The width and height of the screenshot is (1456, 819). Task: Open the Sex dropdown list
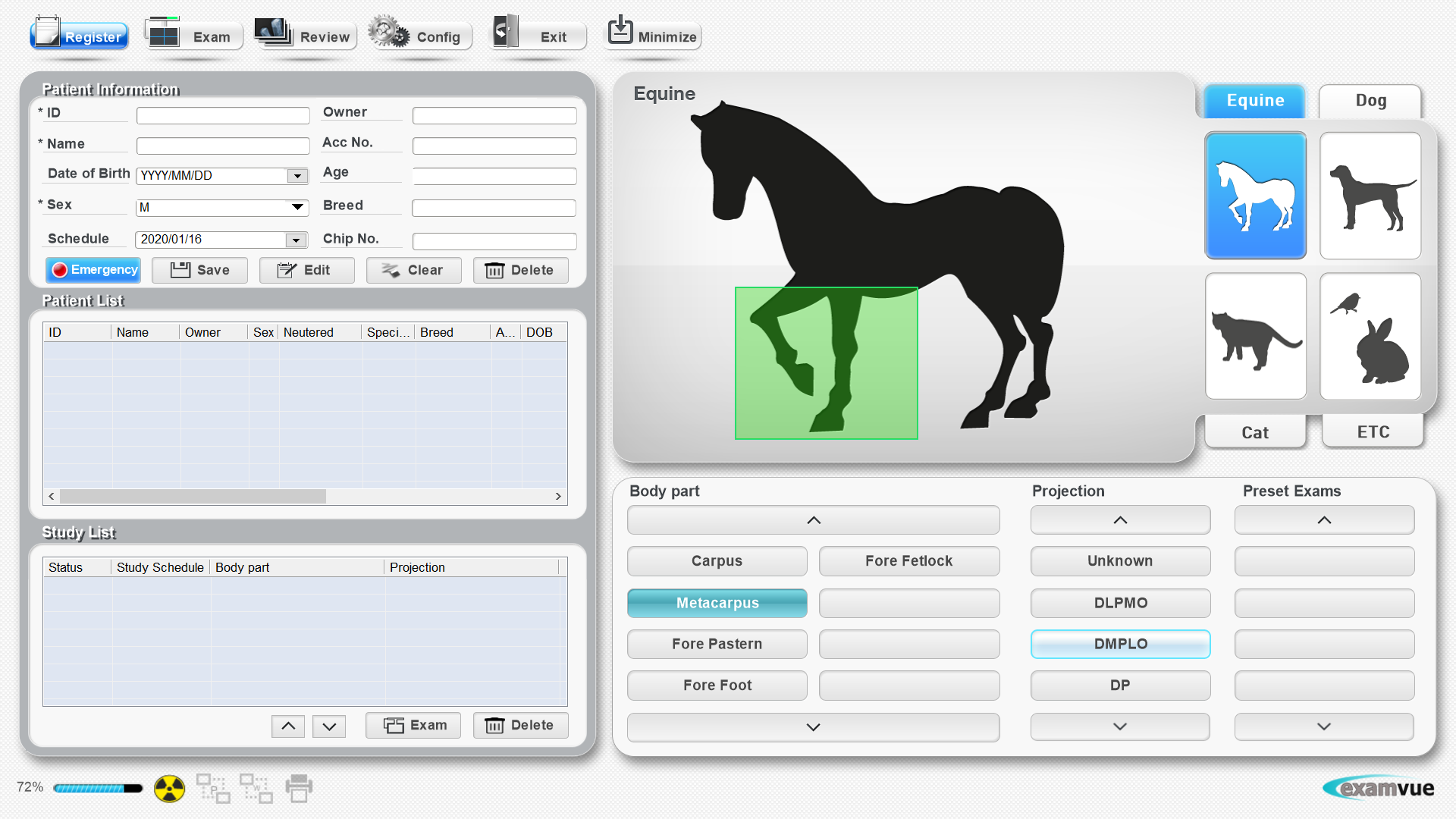pyautogui.click(x=297, y=207)
